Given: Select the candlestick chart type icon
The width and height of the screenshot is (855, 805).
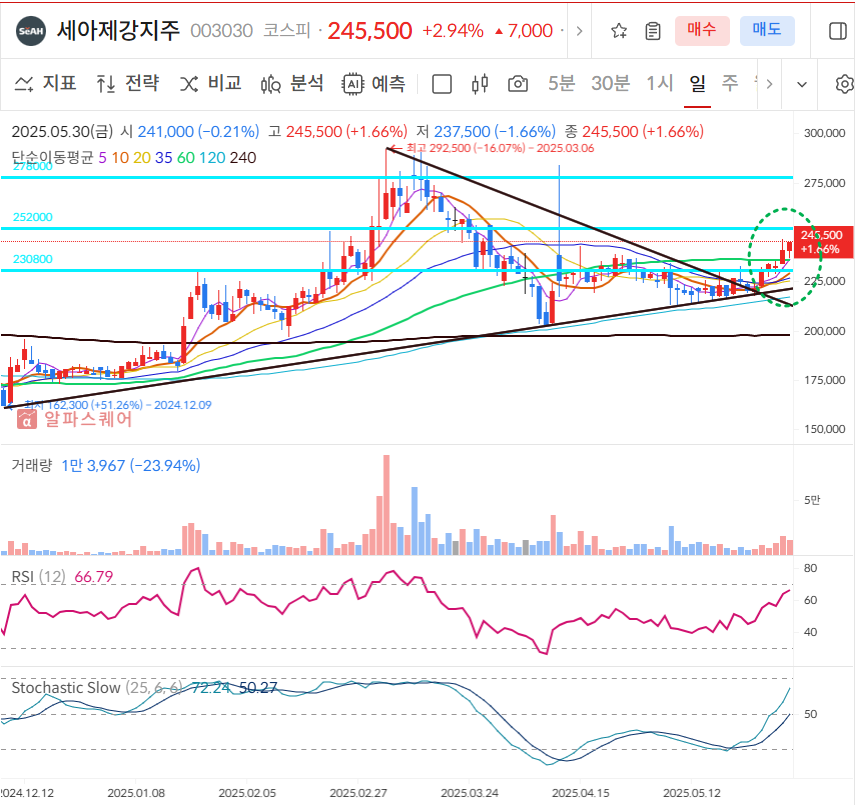Looking at the screenshot, I should (477, 84).
